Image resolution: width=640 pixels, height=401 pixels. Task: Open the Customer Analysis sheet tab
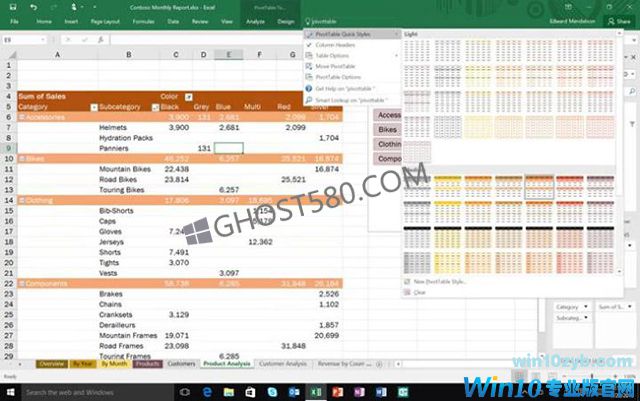[x=283, y=364]
